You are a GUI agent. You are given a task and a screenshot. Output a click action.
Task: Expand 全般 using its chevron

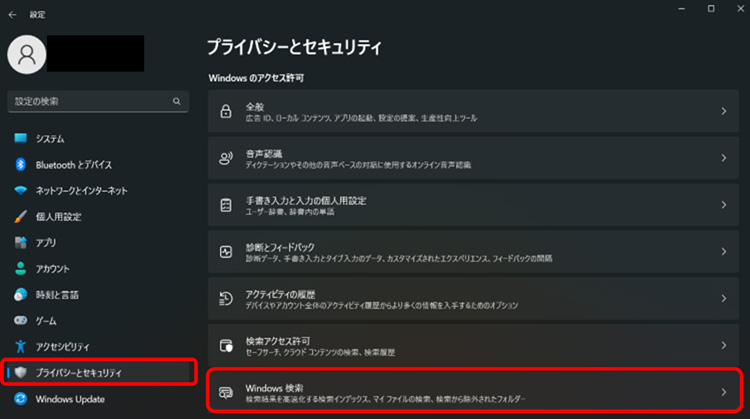coord(724,111)
